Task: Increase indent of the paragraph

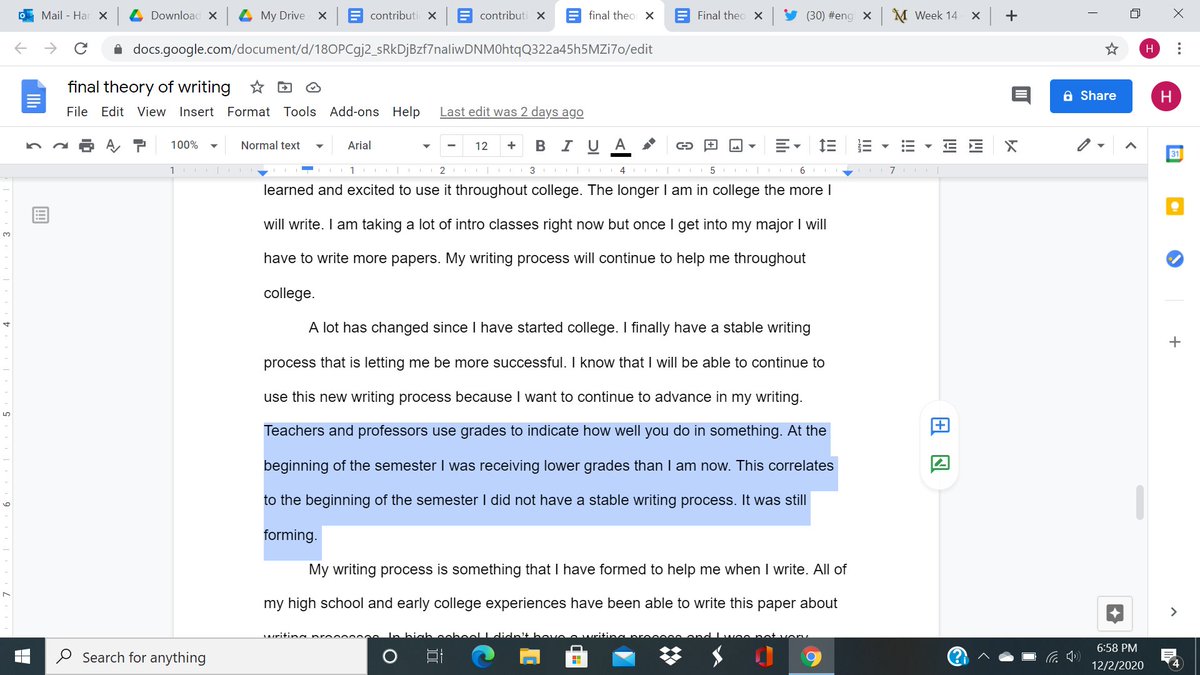Action: pyautogui.click(x=976, y=146)
